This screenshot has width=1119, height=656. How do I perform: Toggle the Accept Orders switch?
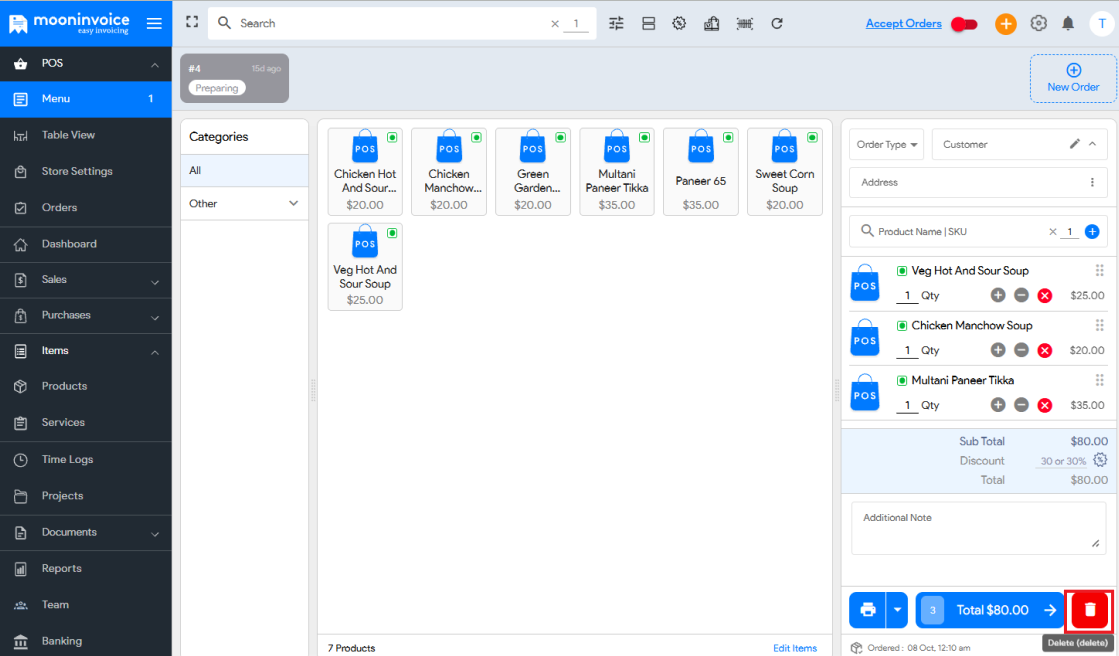(x=964, y=24)
